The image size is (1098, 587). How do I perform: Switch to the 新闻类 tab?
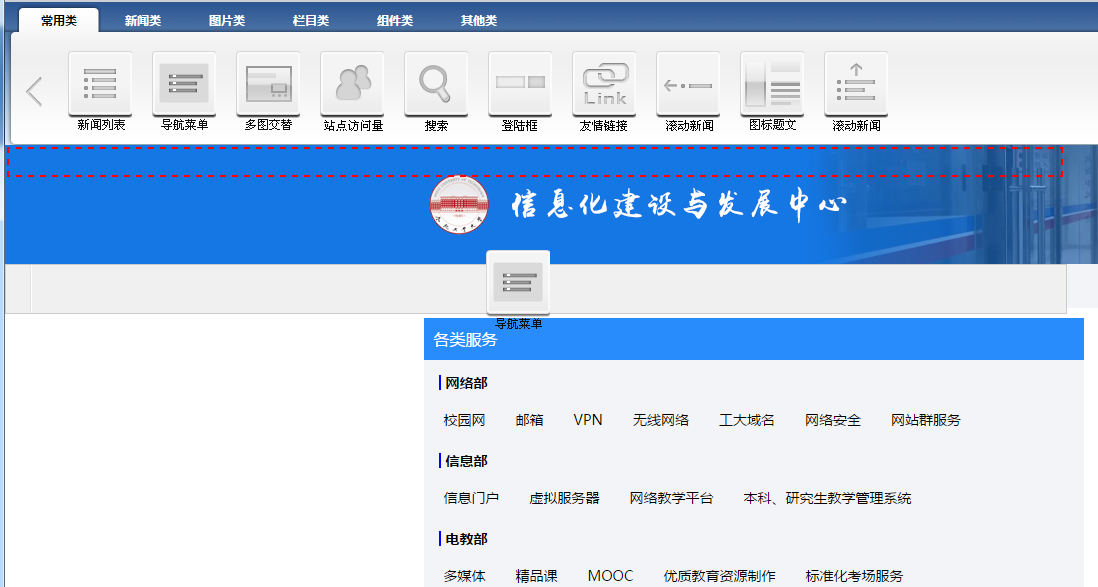point(143,21)
